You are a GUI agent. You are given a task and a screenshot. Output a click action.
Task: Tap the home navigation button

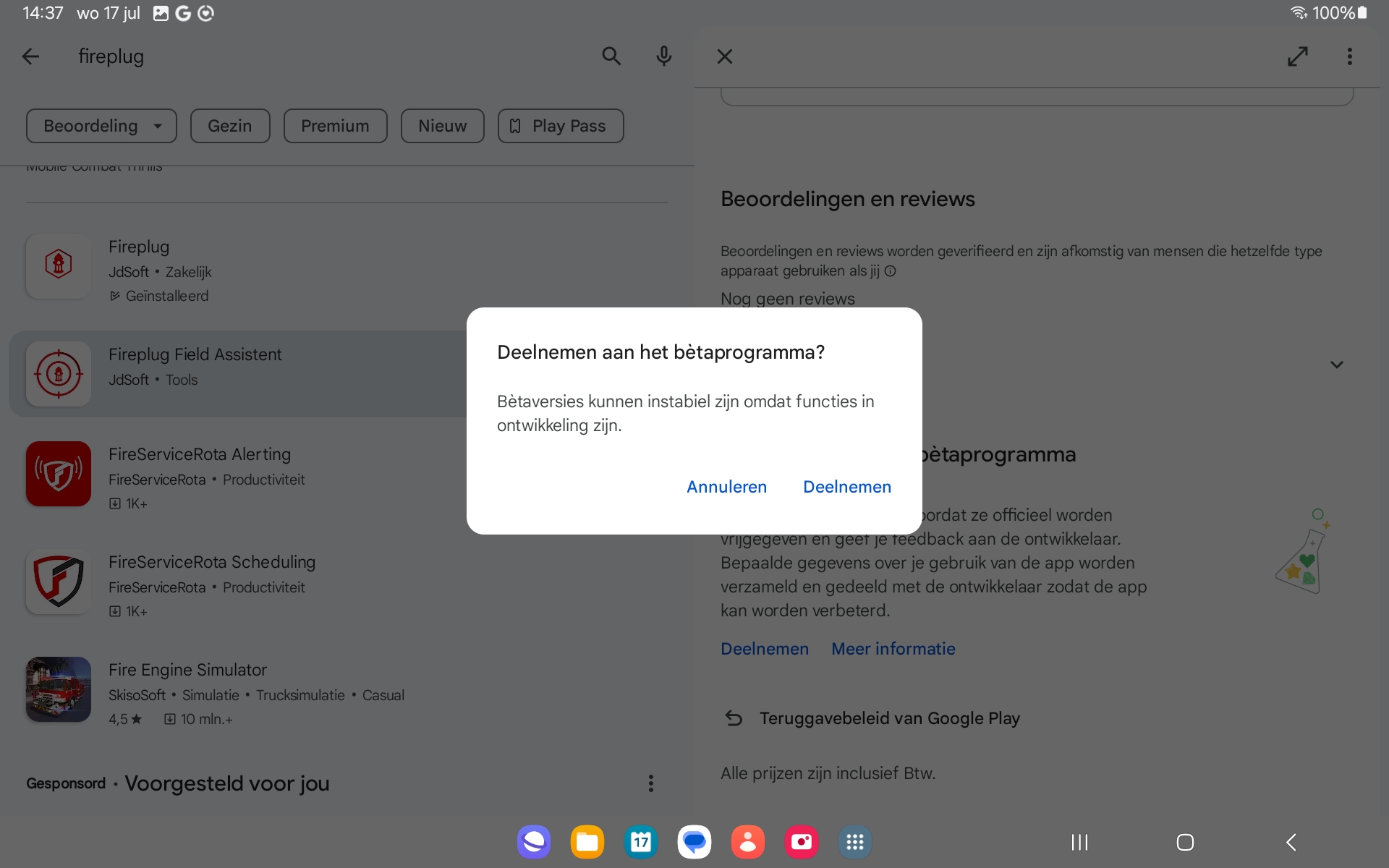click(1184, 841)
